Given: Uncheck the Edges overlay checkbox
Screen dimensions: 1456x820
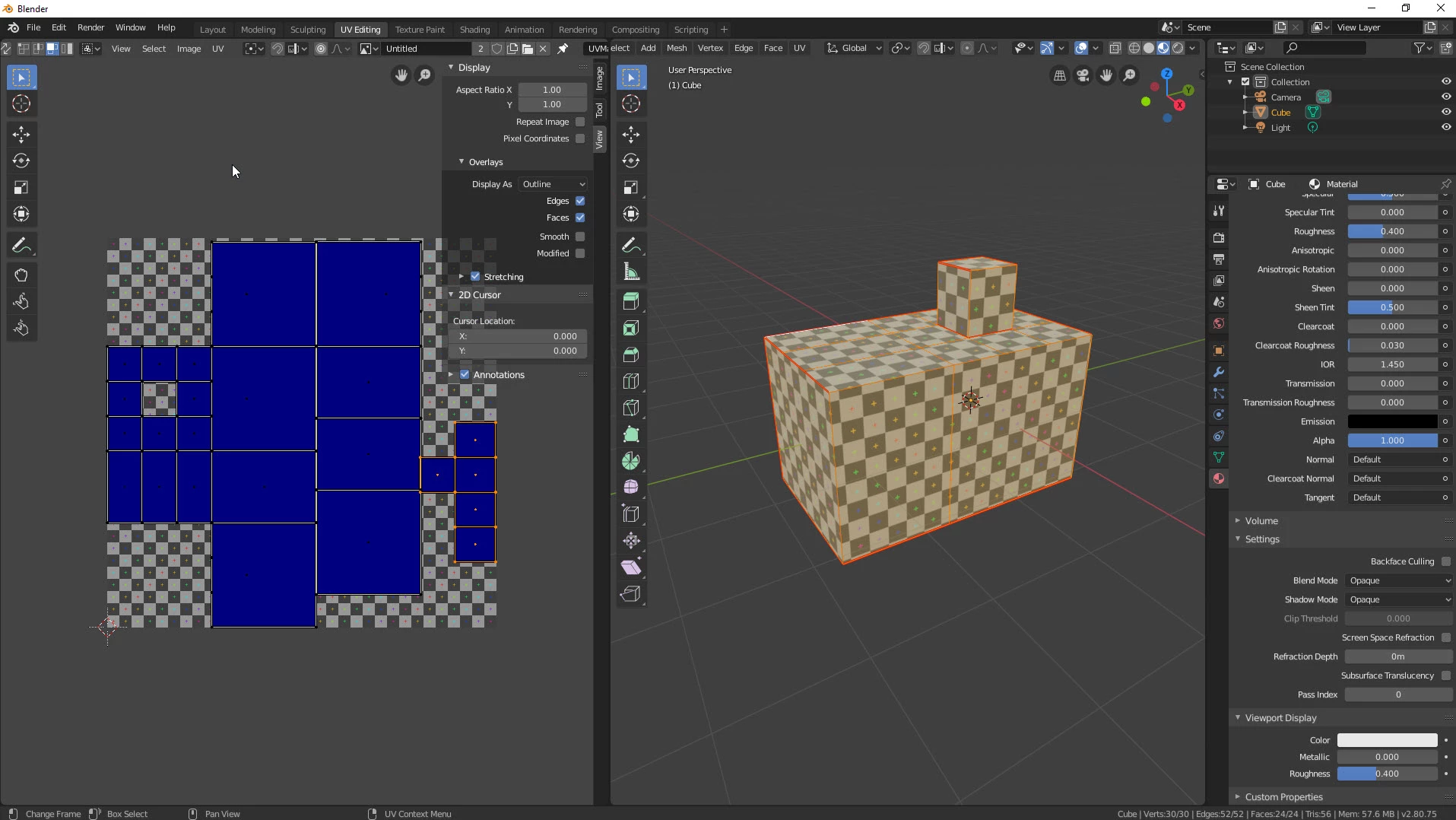Looking at the screenshot, I should [x=580, y=201].
